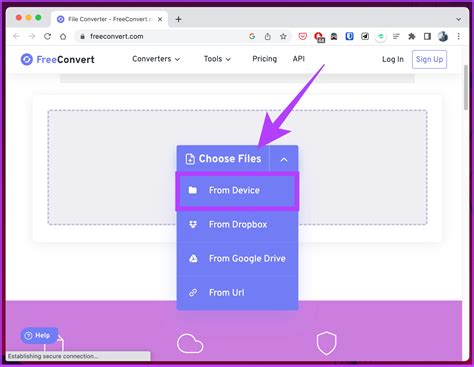Click the browser forward arrow
474x367 pixels.
click(x=32, y=36)
